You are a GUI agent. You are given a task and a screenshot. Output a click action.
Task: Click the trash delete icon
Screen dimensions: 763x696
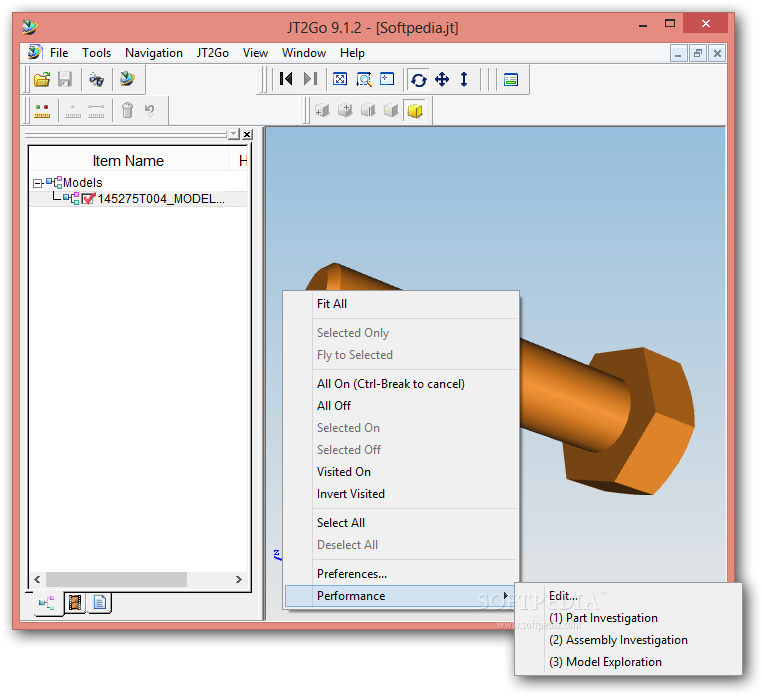point(127,110)
